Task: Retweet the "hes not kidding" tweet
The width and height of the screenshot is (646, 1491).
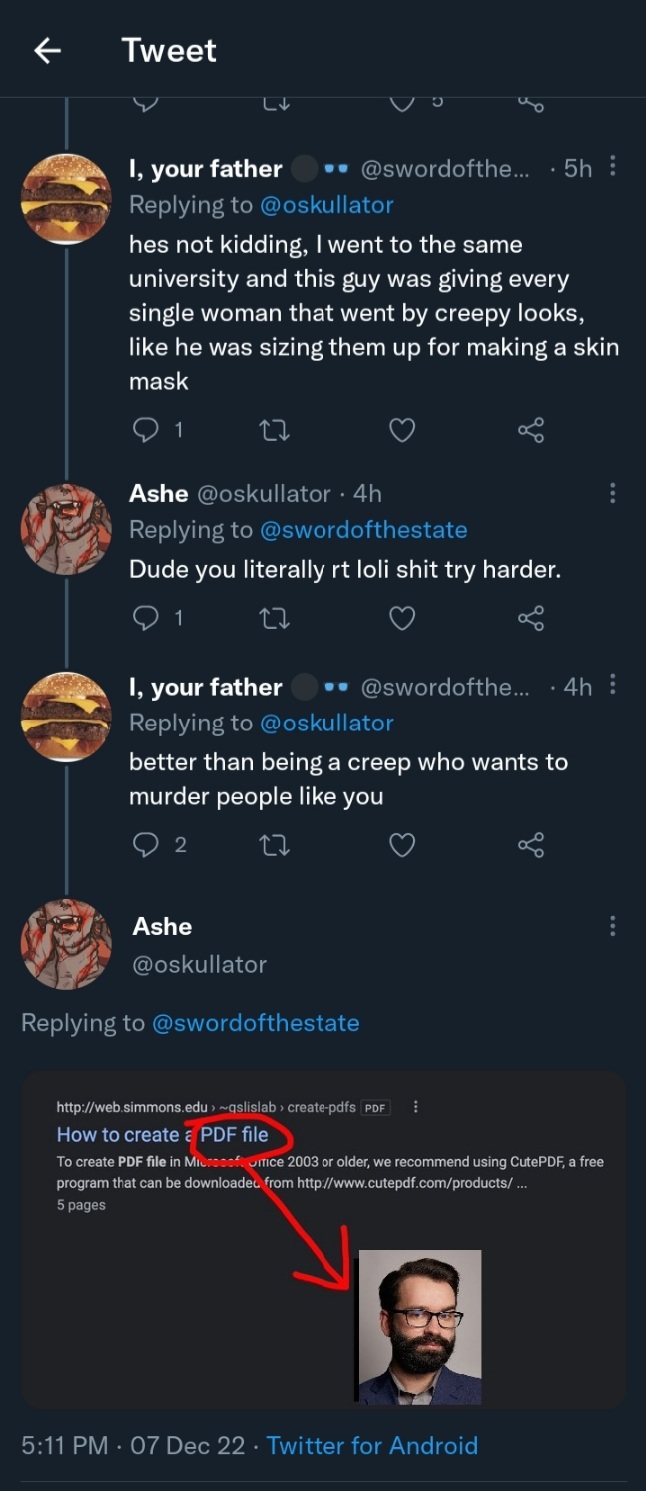Action: [x=274, y=430]
